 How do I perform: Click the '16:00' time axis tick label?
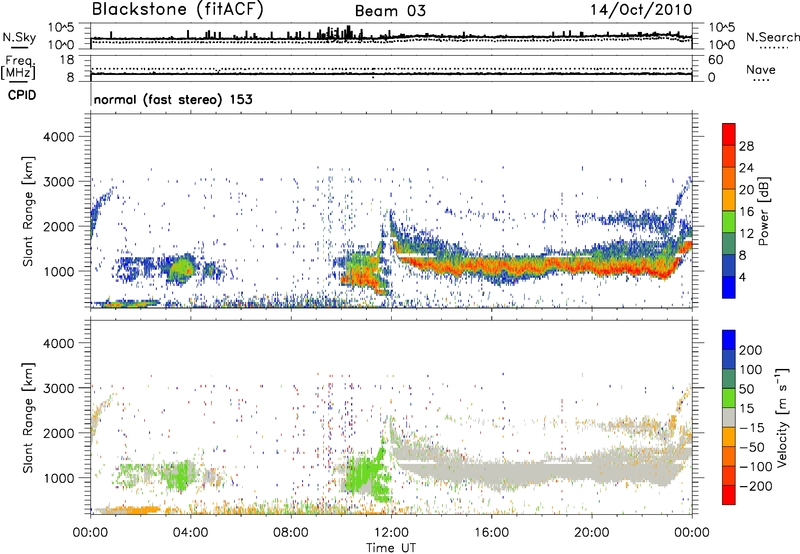(491, 533)
